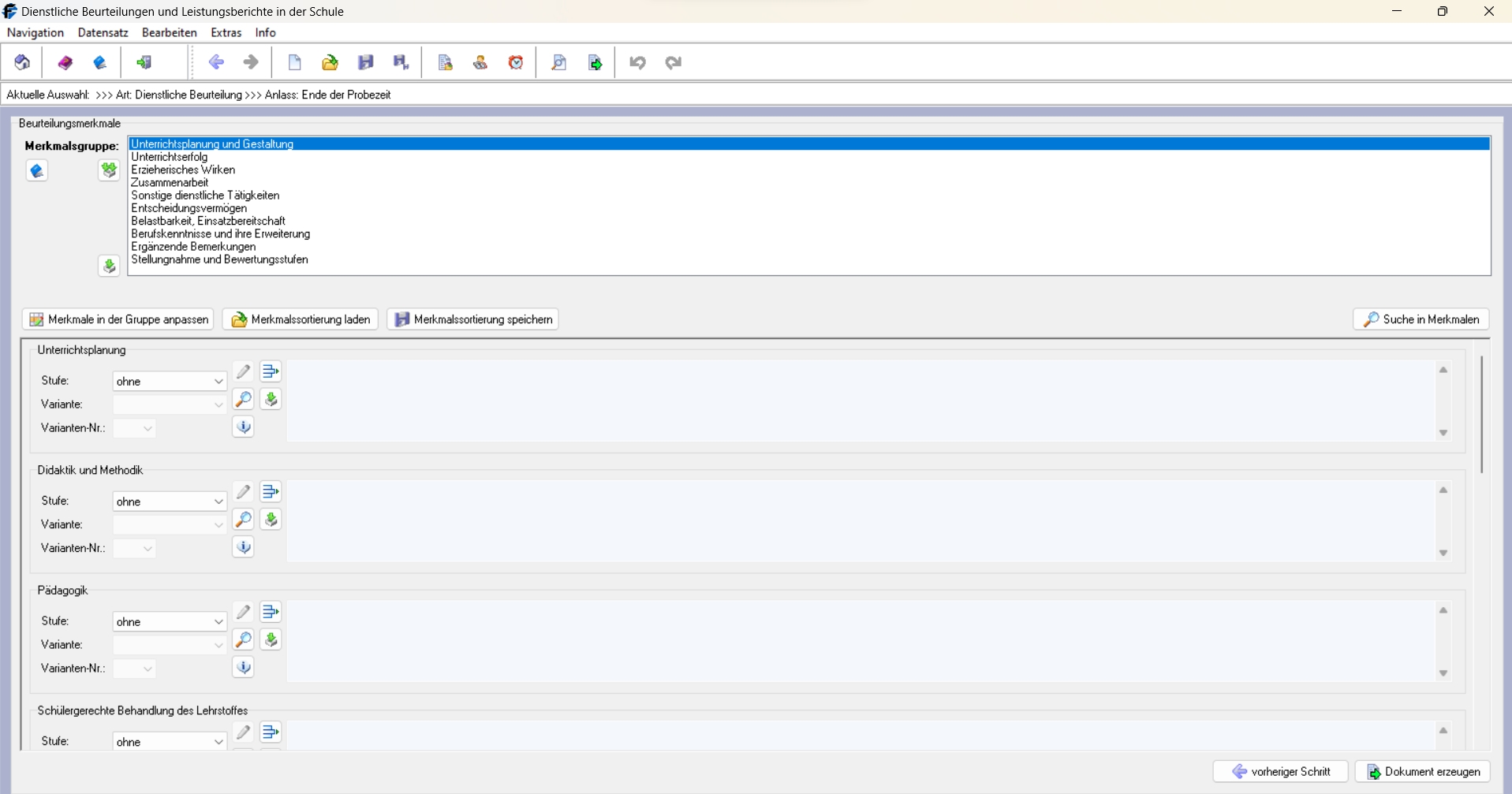This screenshot has width=1512, height=794.
Task: Click the green-arrow exit door icon
Action: coord(144,62)
